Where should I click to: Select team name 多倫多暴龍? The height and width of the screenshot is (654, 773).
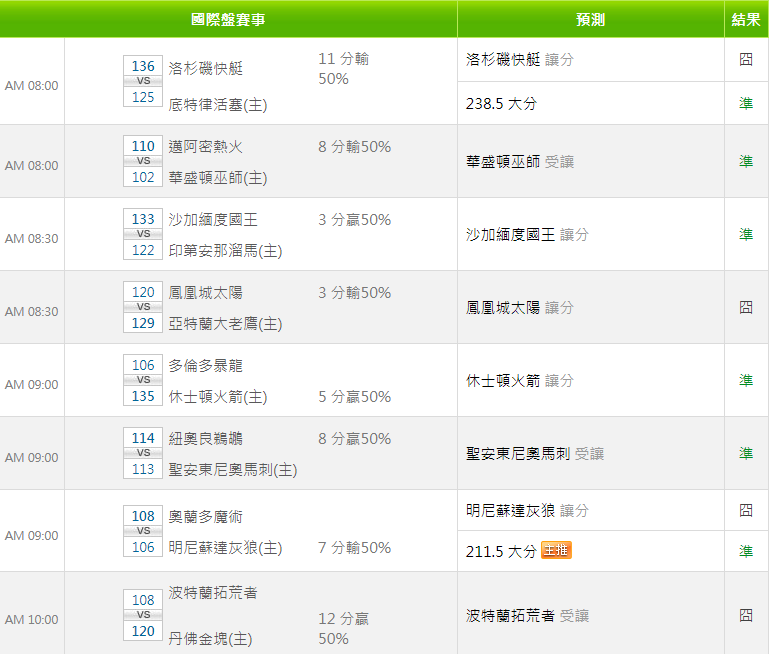206,365
